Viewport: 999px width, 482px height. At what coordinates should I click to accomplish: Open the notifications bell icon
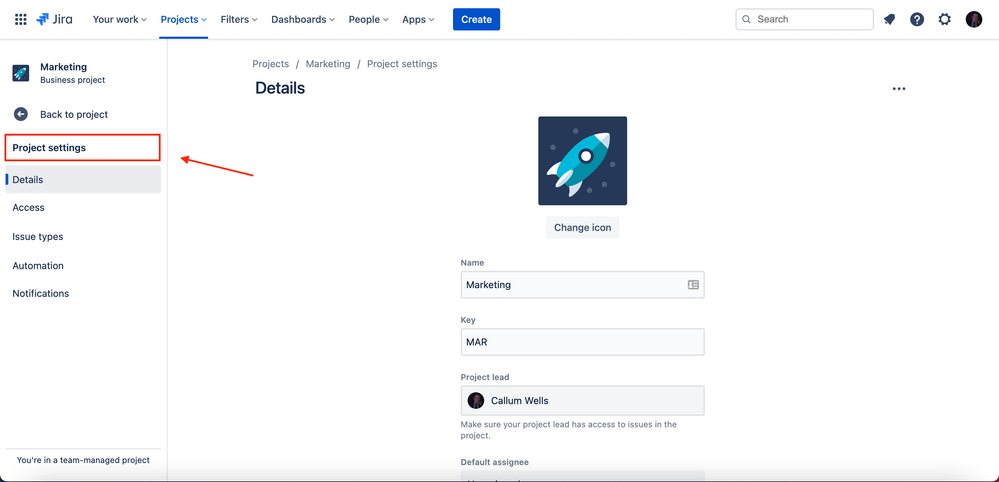(x=889, y=19)
